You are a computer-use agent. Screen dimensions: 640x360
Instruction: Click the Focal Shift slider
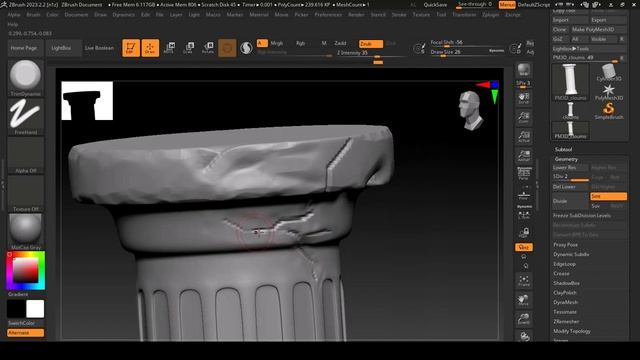(x=467, y=43)
